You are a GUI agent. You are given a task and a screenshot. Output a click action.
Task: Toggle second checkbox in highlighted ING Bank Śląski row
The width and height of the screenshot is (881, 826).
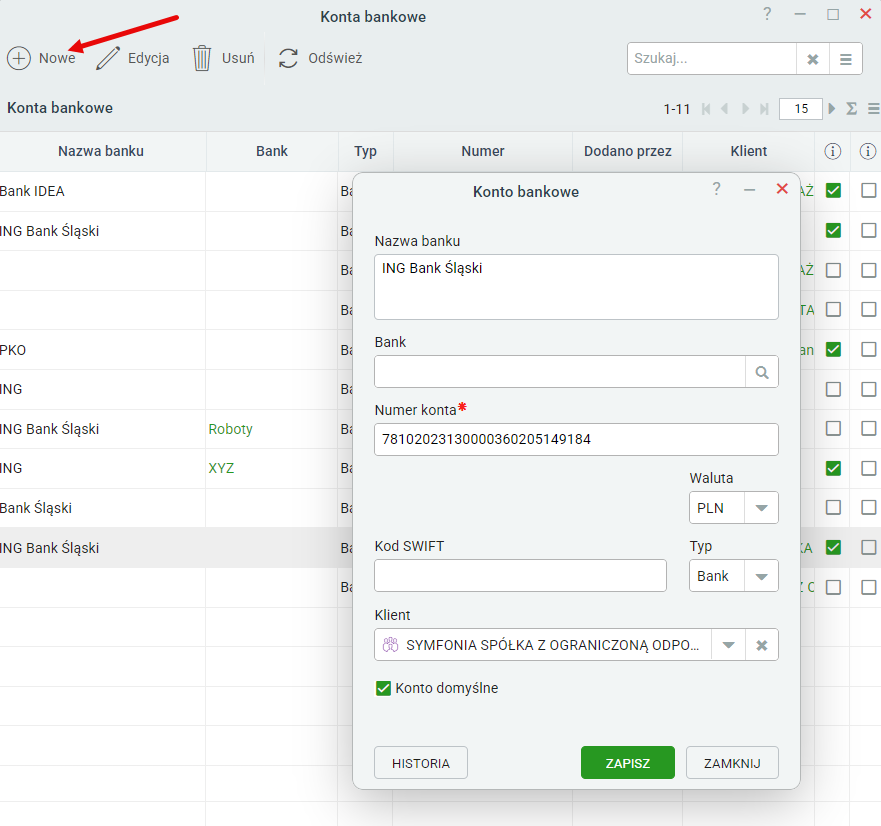(869, 547)
